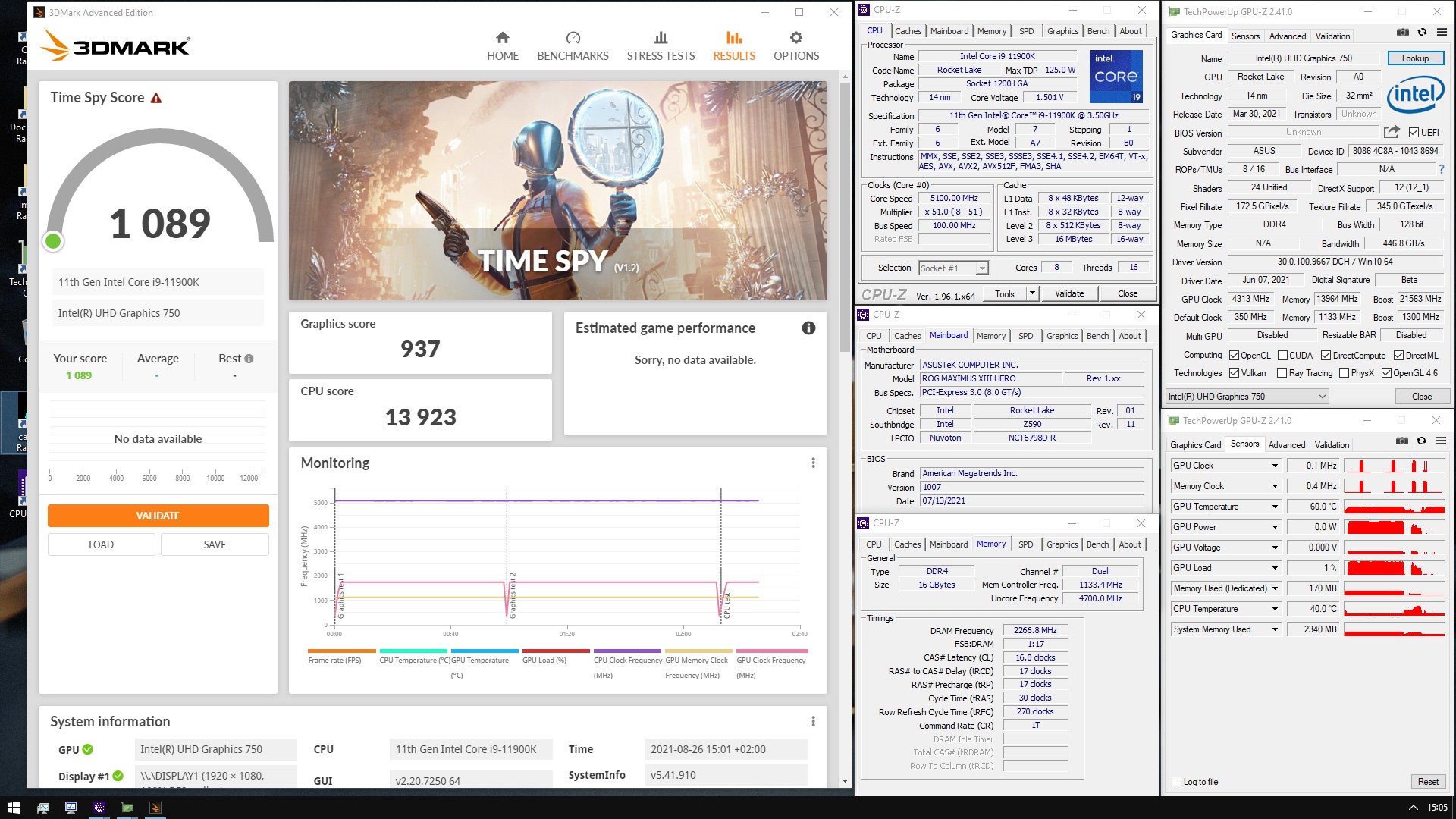Click the LOAD button in 3DMark
Screen dimensions: 1456x819
(x=101, y=544)
